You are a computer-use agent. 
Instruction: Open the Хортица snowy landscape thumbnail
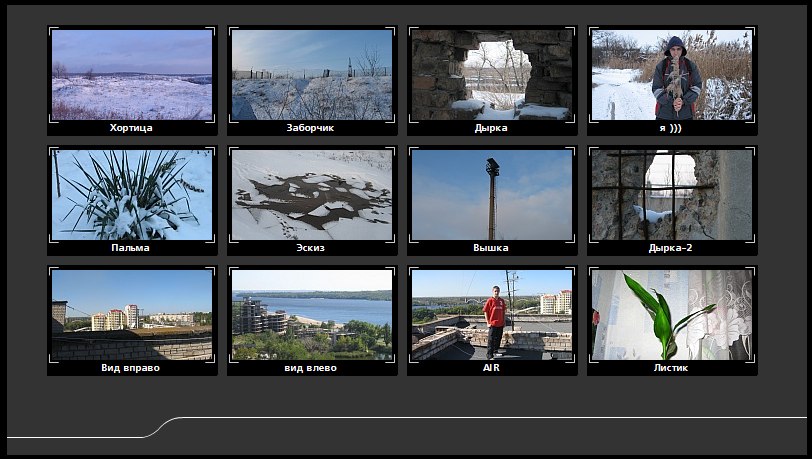132,75
